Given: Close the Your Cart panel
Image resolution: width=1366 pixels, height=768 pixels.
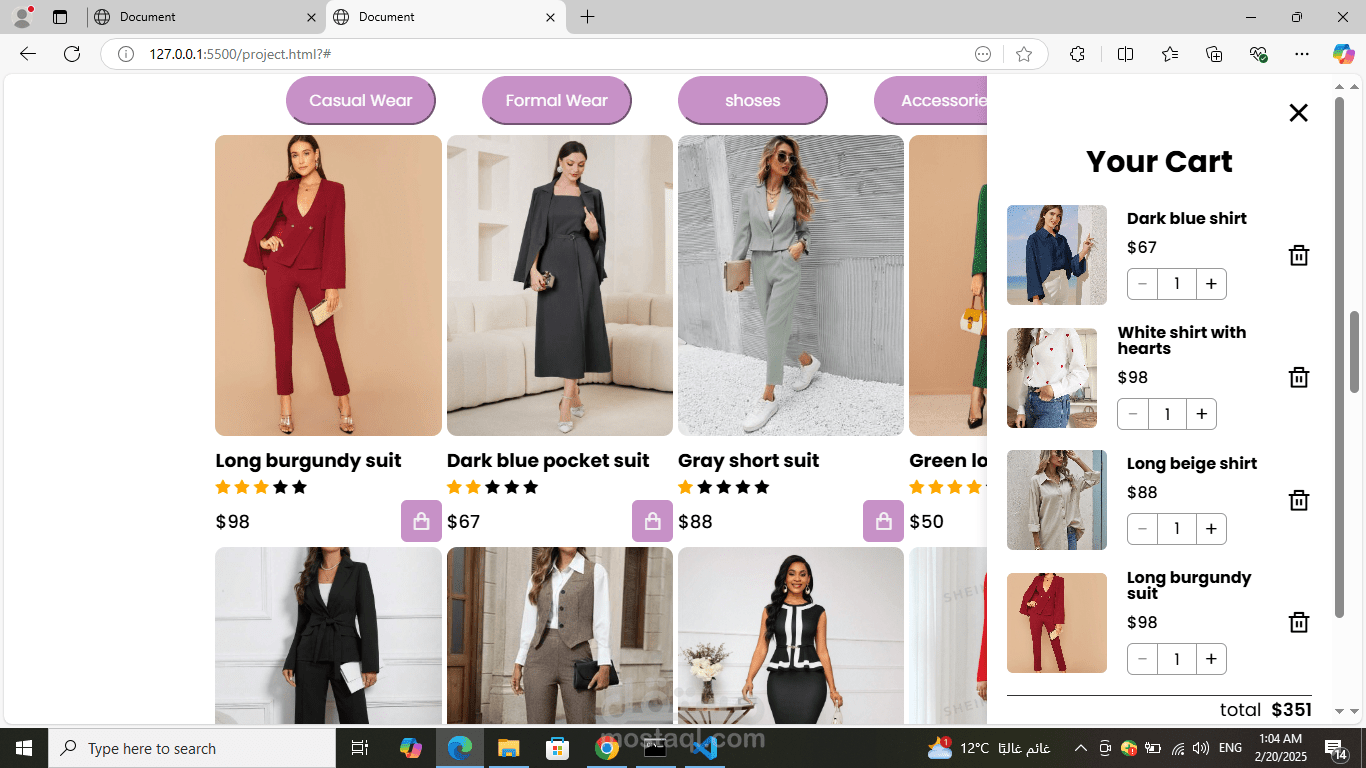Looking at the screenshot, I should 1298,113.
